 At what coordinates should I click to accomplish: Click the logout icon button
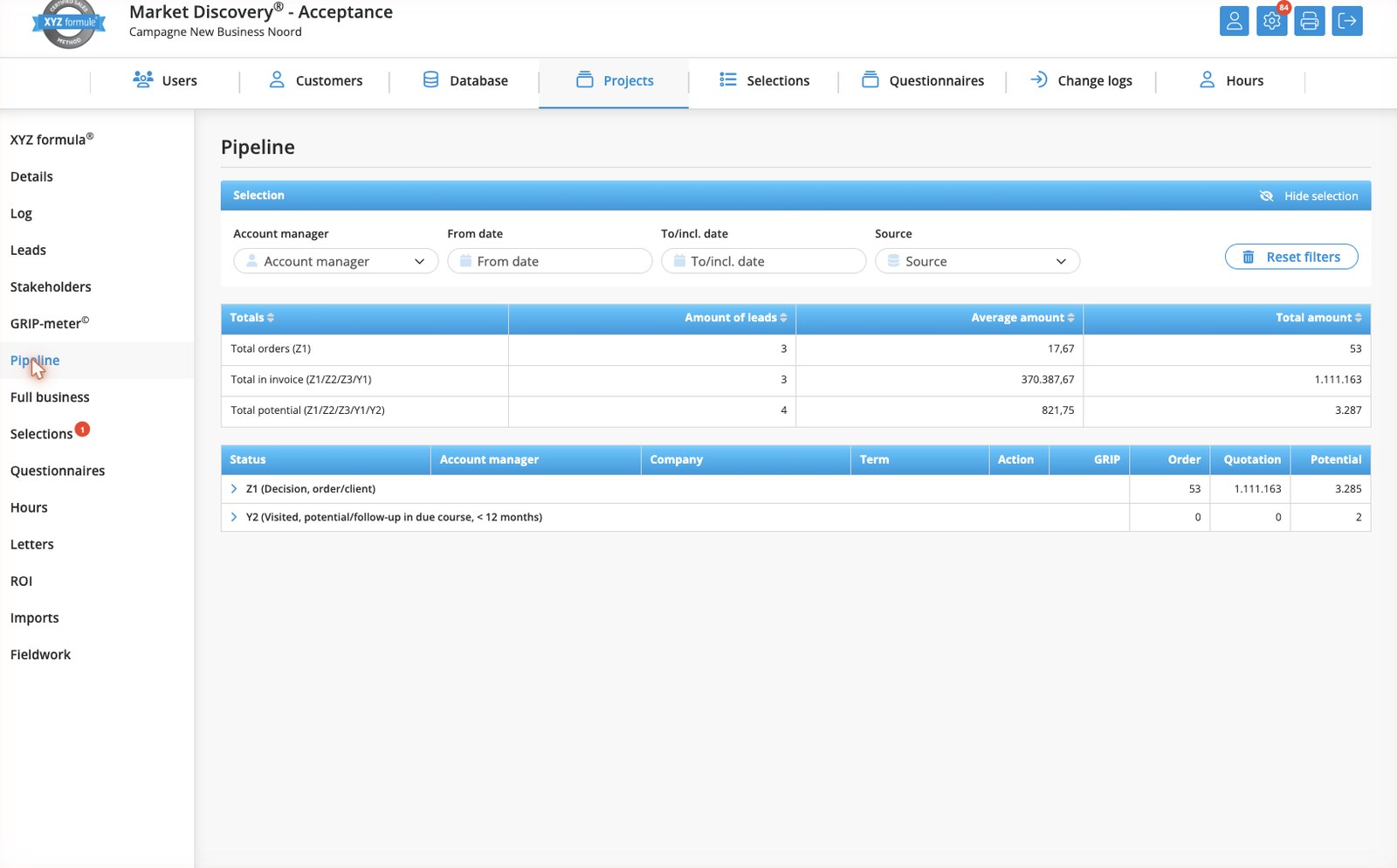(x=1347, y=21)
